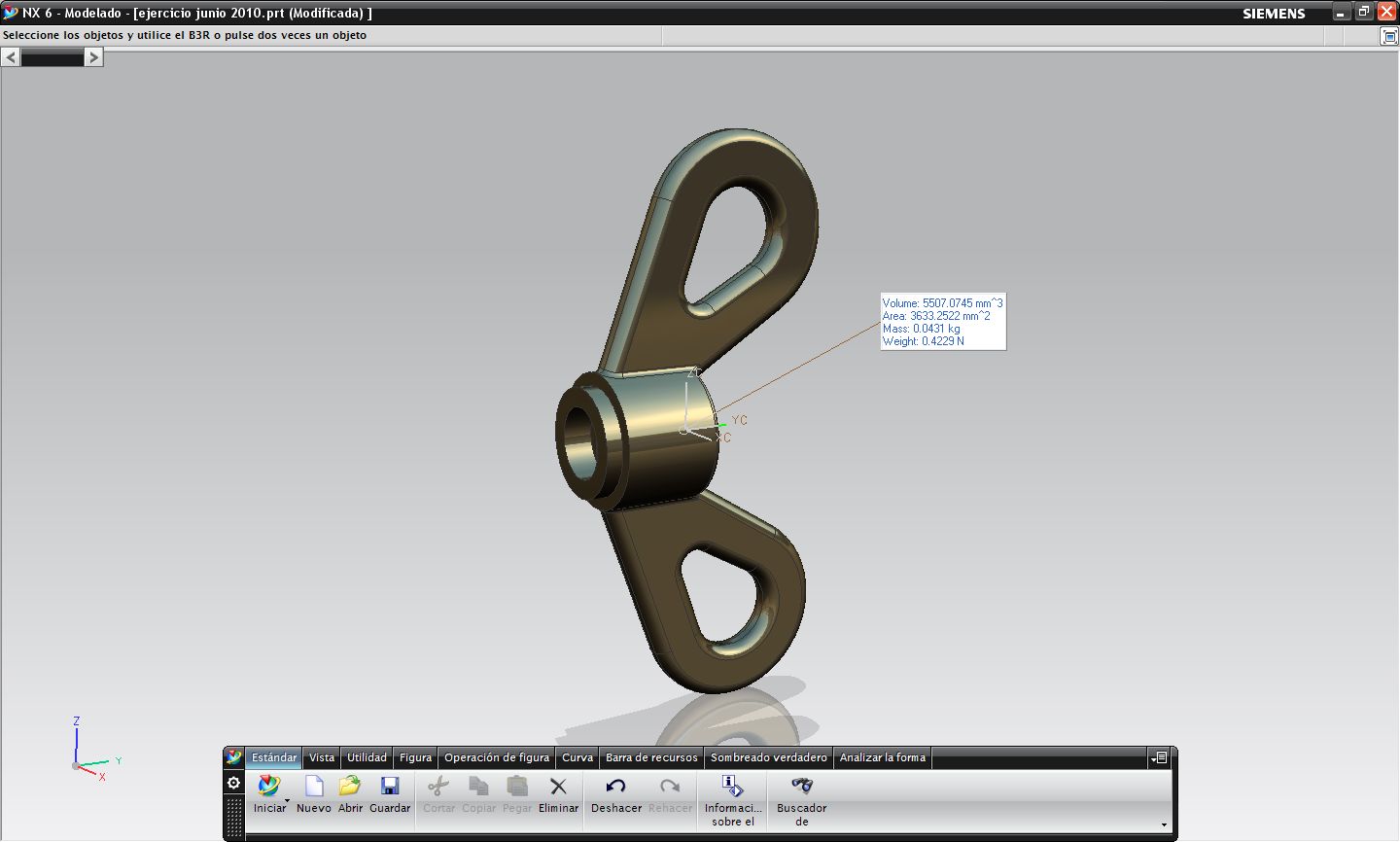The height and width of the screenshot is (842, 1400).
Task: Click the Pegar clipboard icon
Action: [517, 786]
